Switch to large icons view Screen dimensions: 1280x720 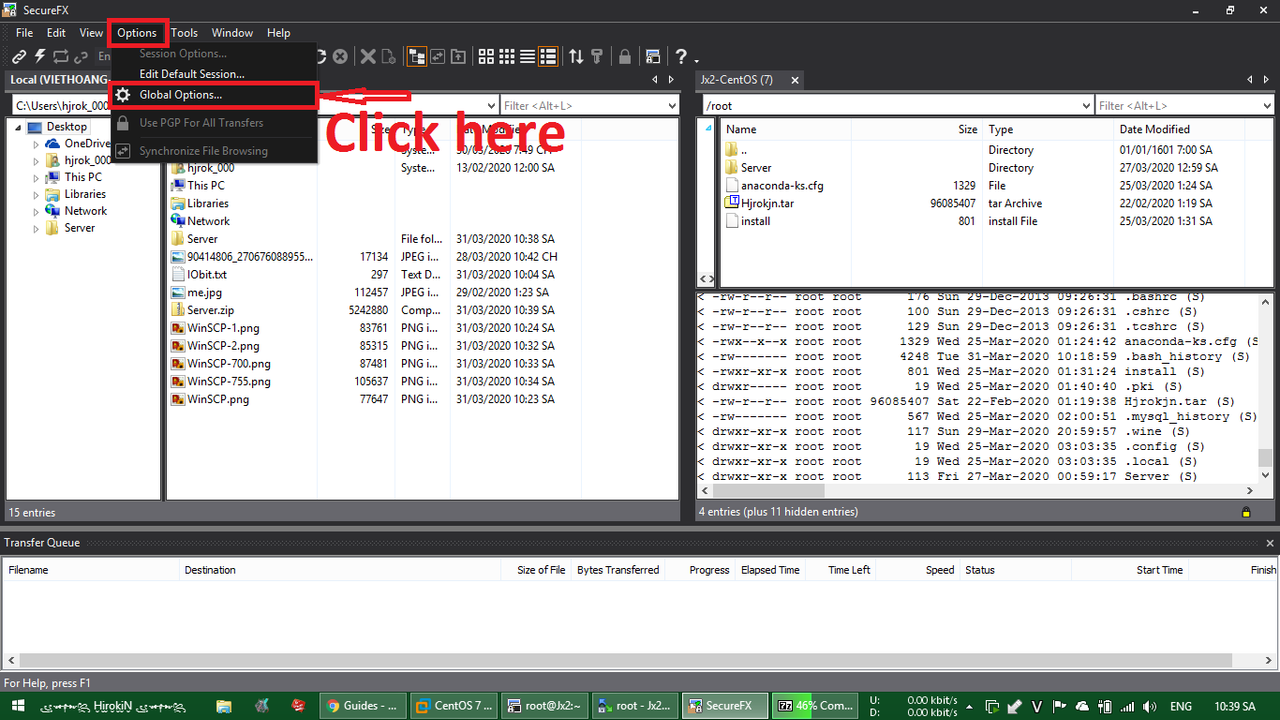(x=486, y=56)
